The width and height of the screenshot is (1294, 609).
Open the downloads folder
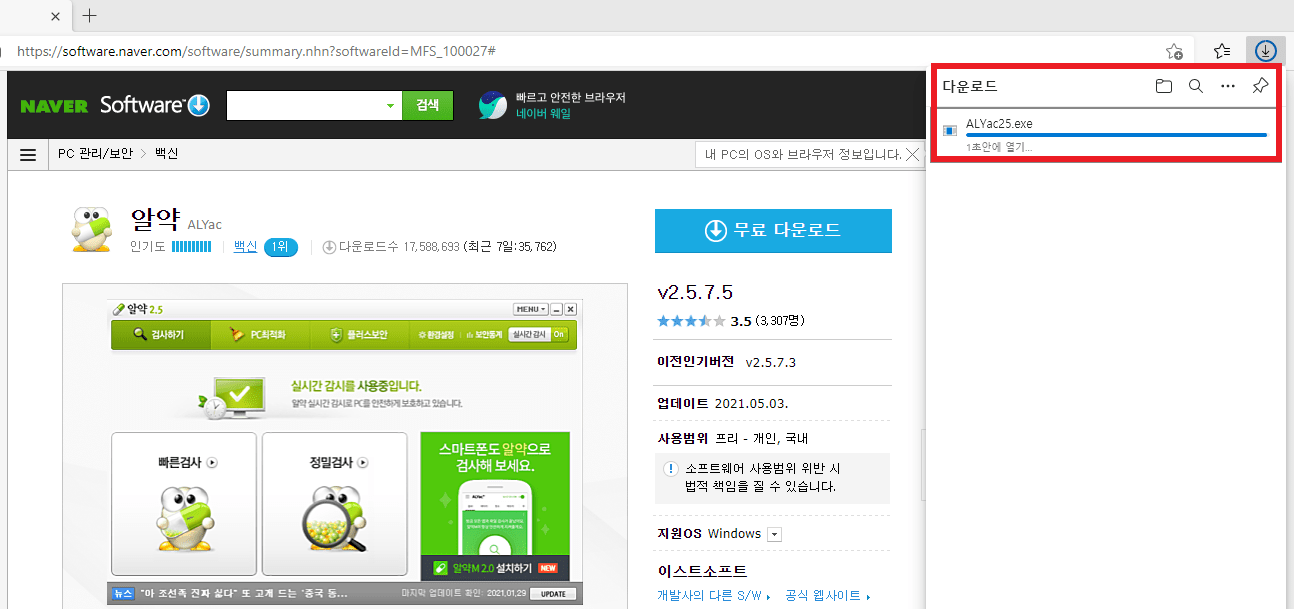point(1164,87)
